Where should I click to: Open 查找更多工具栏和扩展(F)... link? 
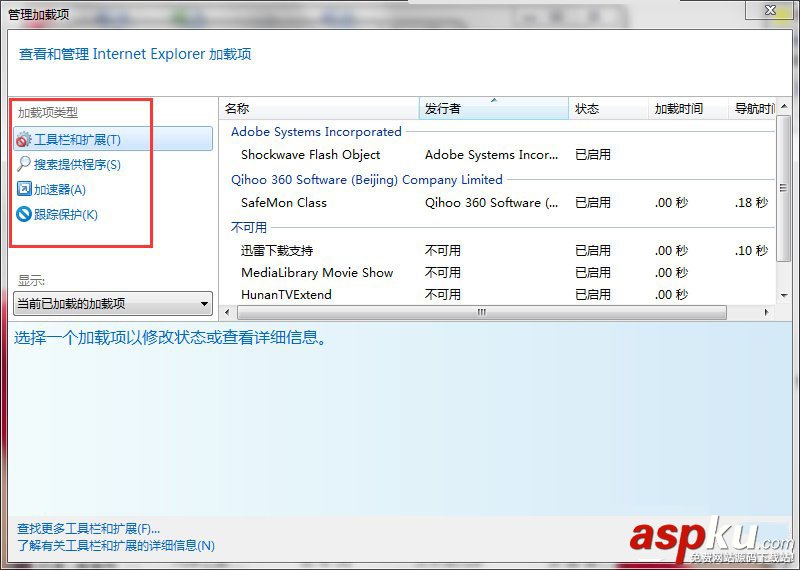click(89, 529)
